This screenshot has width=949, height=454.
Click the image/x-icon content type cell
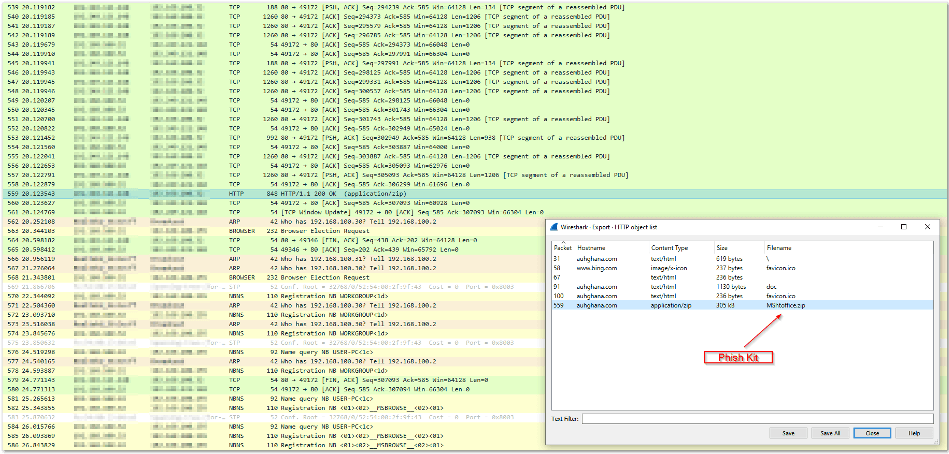669,267
